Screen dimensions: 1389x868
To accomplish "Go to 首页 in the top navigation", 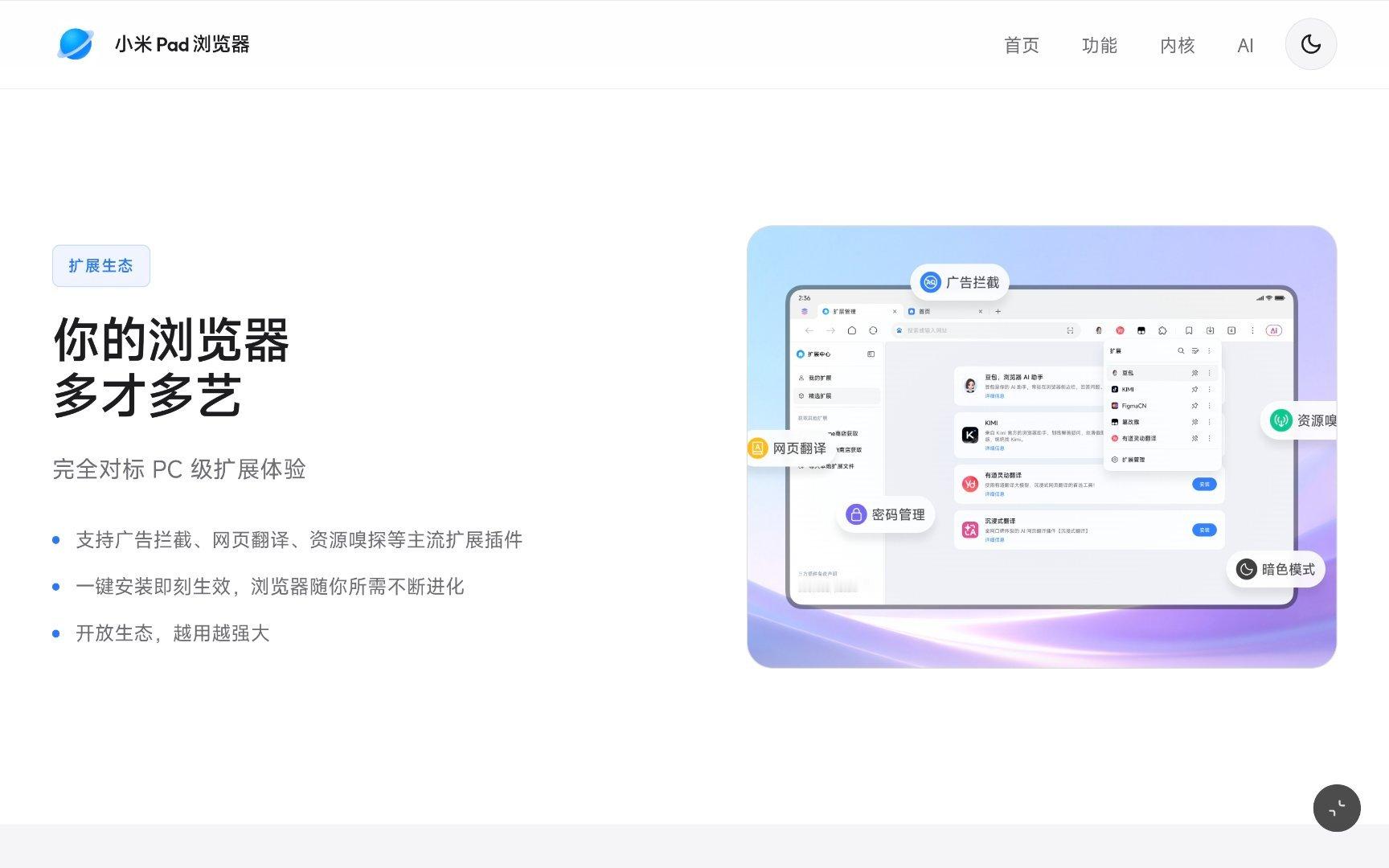I will click(x=1022, y=45).
